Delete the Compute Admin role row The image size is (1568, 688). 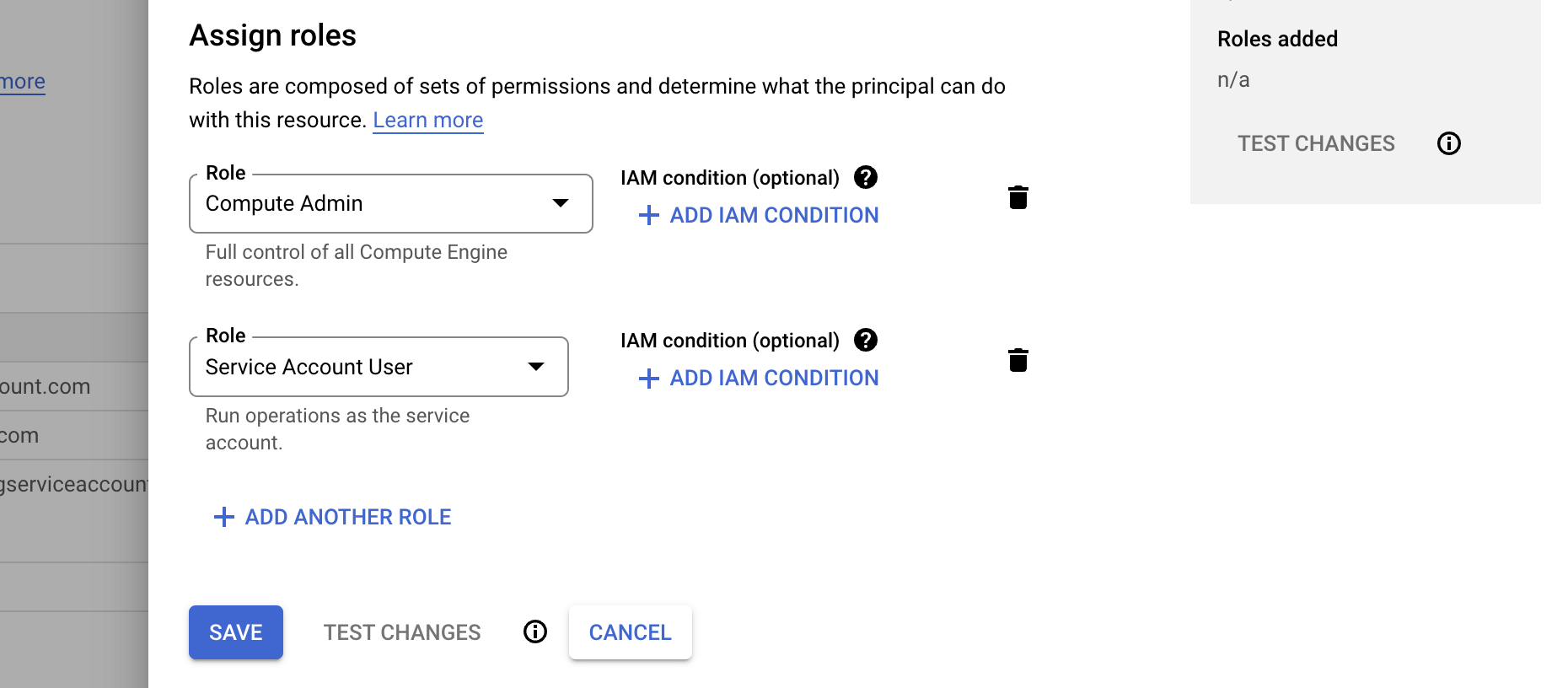1018,197
